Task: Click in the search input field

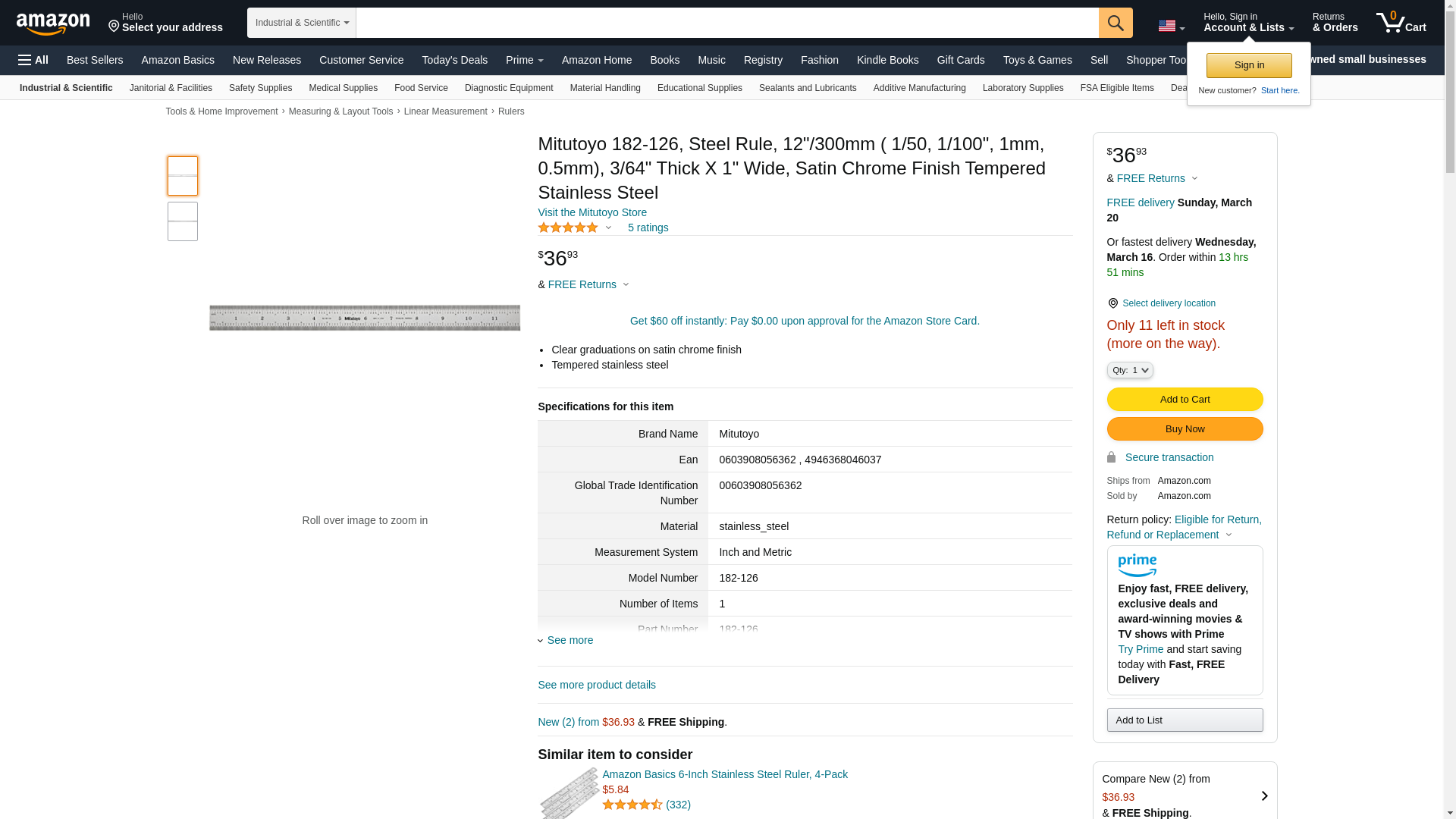Action: (x=726, y=23)
